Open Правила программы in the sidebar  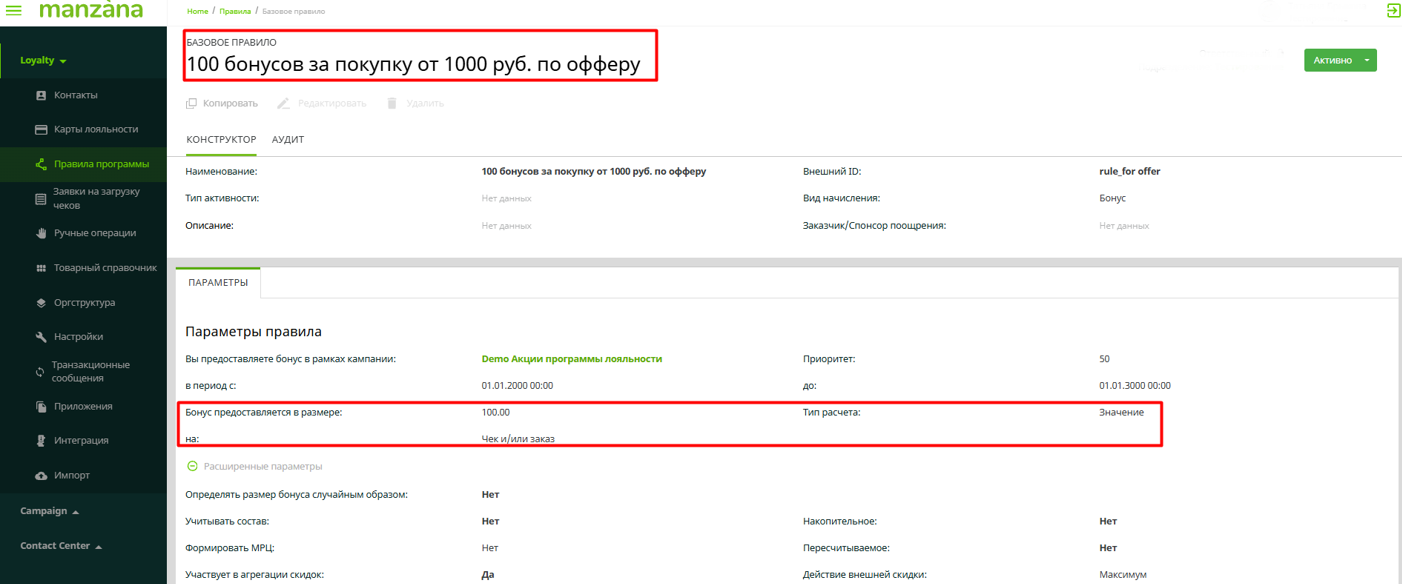tap(101, 164)
